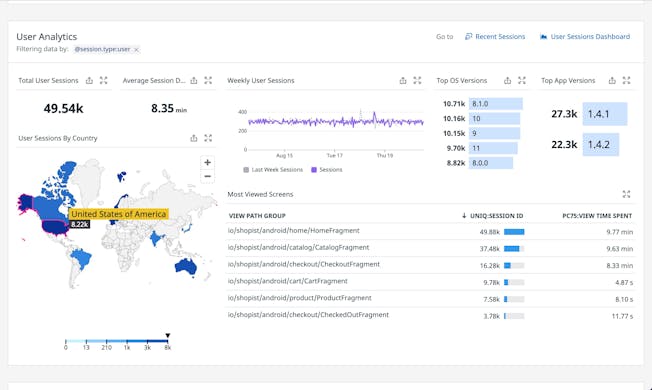Export the Top OS Versions widget
The height and width of the screenshot is (390, 652).
point(508,81)
